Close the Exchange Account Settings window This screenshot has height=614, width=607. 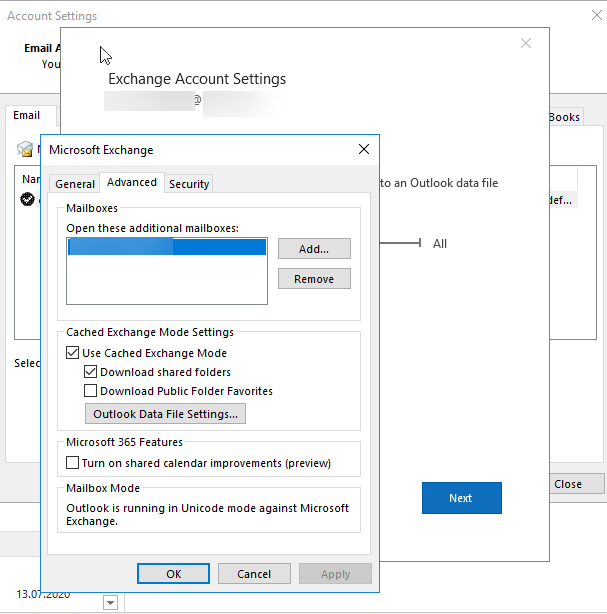[526, 43]
